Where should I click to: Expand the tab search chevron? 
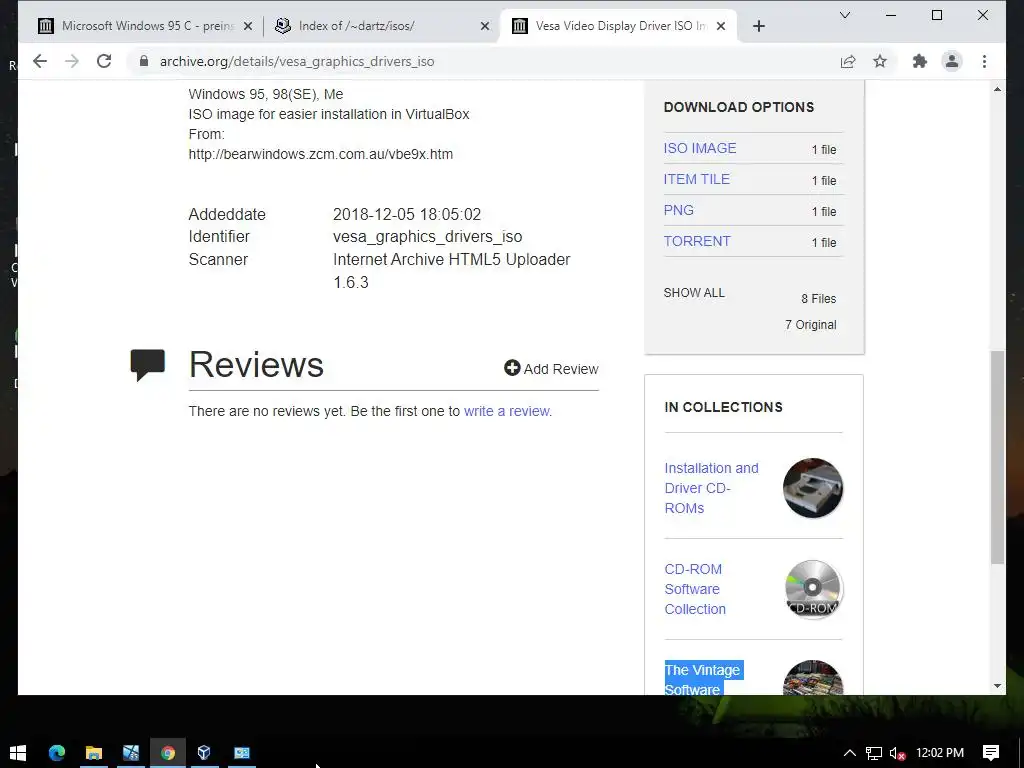[844, 15]
